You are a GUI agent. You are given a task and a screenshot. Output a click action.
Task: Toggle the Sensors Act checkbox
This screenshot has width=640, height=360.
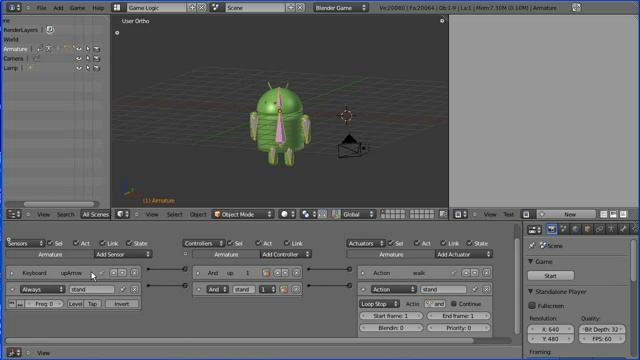tap(76, 243)
